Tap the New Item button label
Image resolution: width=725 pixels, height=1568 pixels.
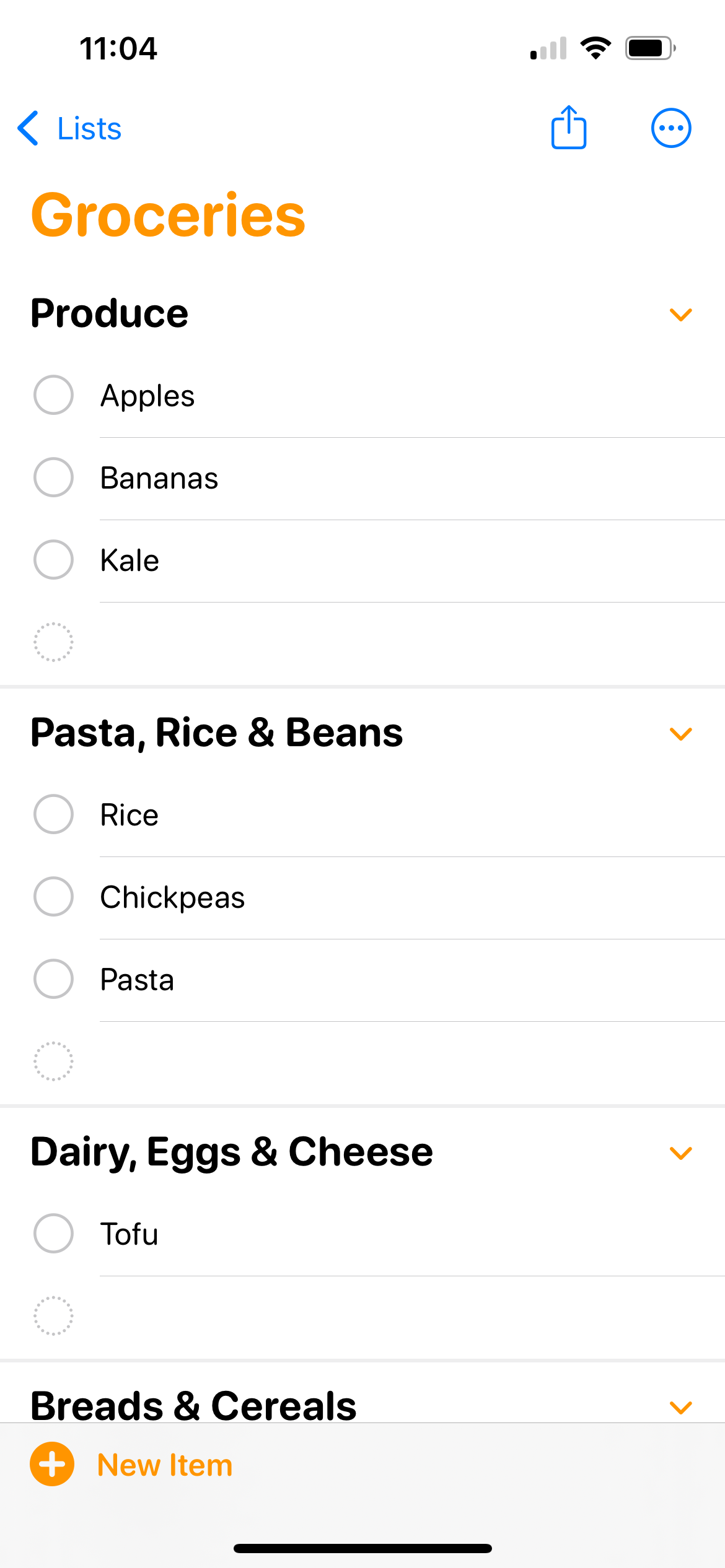tap(165, 1465)
